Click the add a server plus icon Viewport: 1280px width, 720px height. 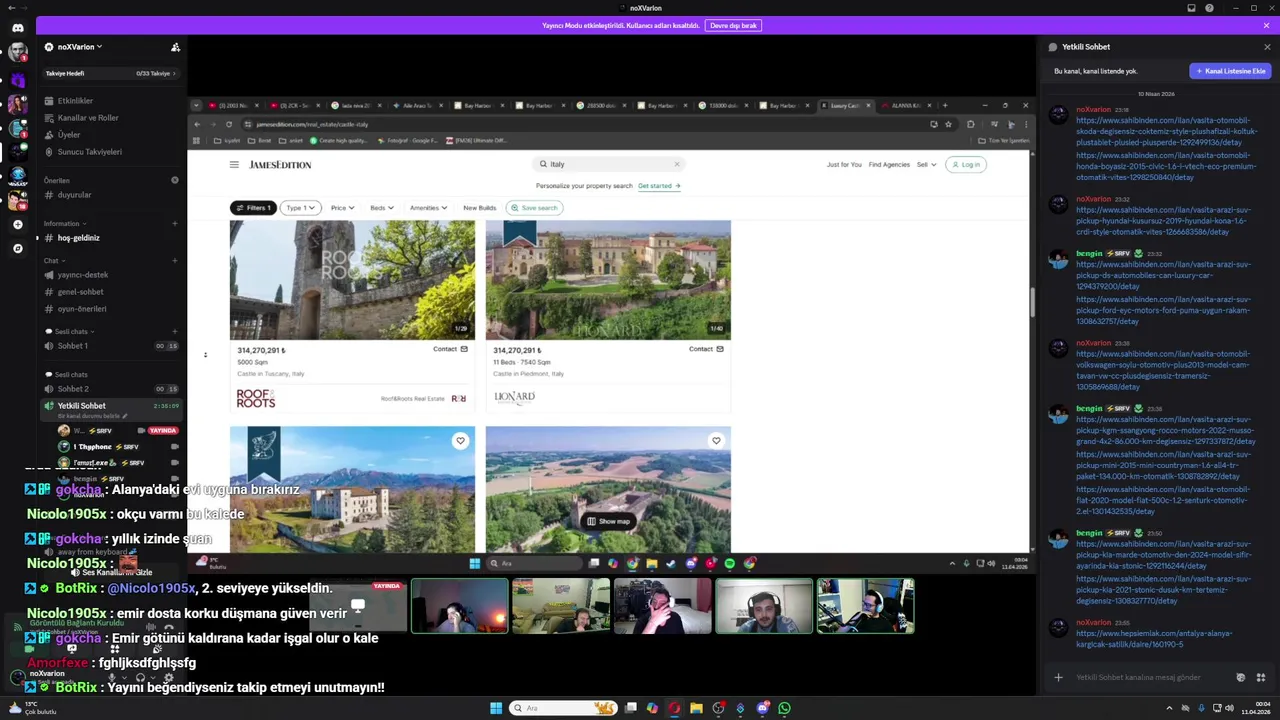point(17,225)
